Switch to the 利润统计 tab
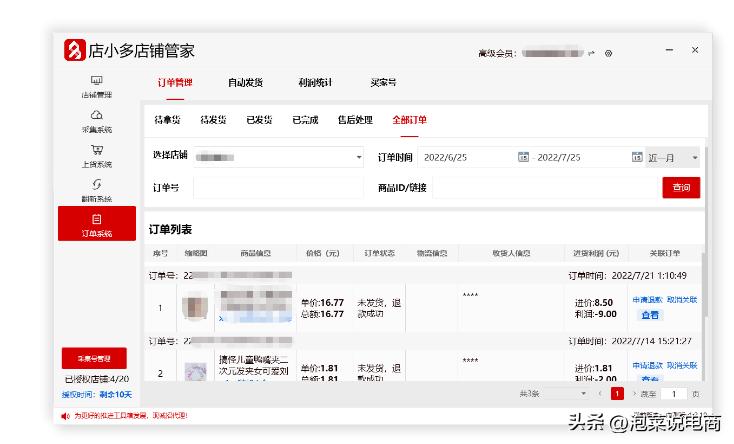 tap(315, 82)
